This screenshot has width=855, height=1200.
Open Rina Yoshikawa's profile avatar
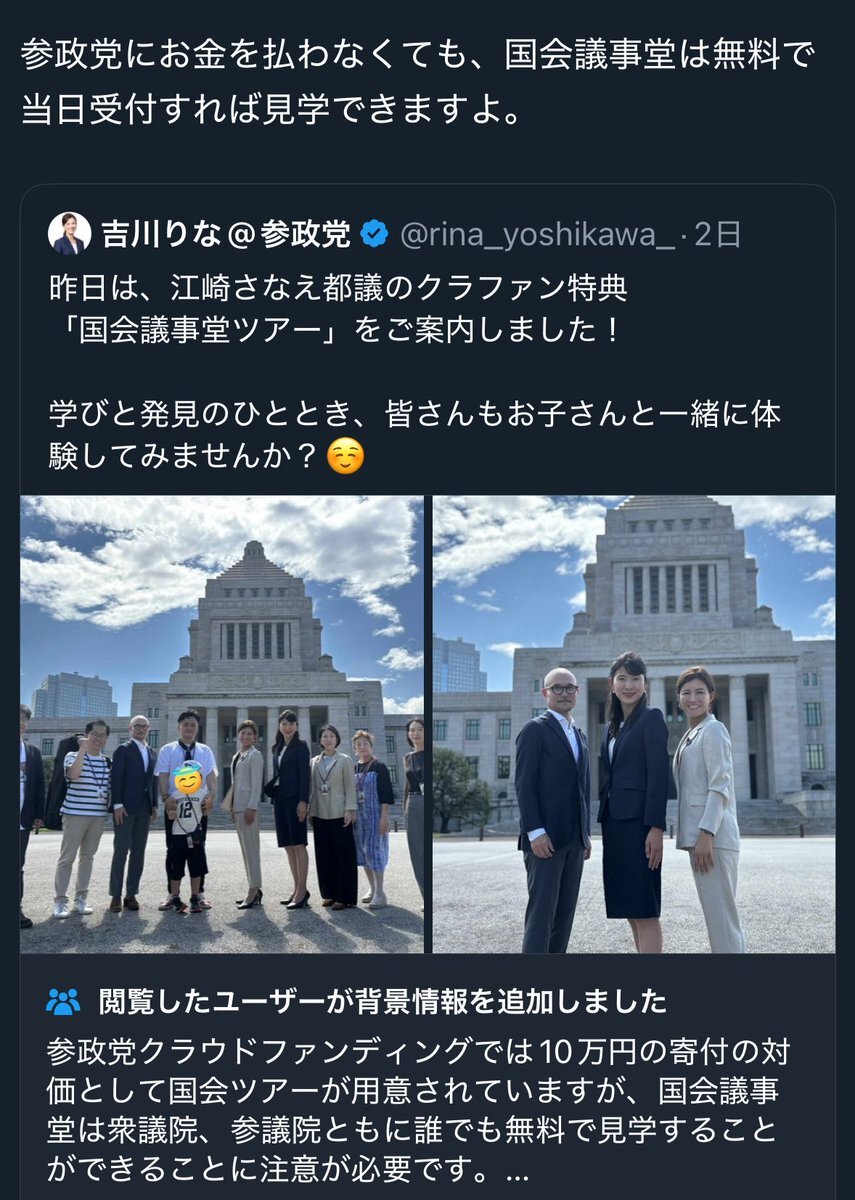69,234
